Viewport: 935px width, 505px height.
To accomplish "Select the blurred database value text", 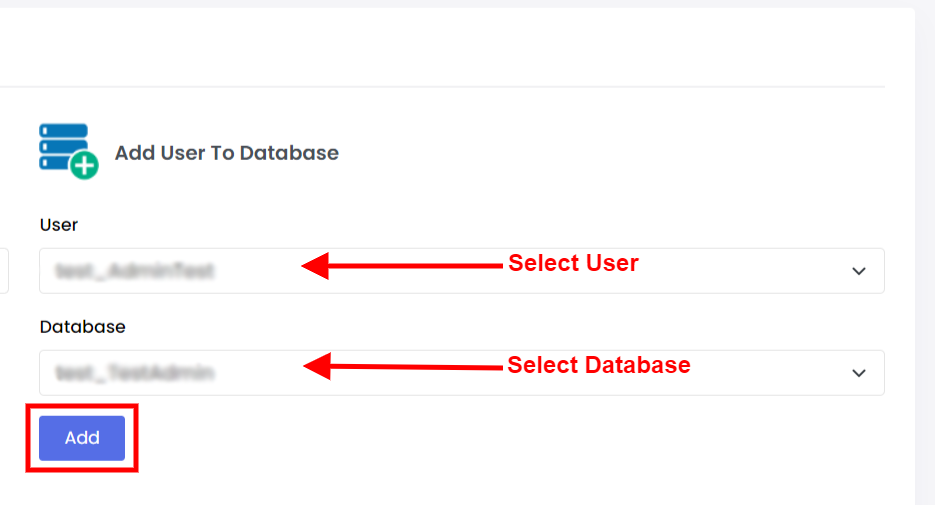I will tap(135, 373).
